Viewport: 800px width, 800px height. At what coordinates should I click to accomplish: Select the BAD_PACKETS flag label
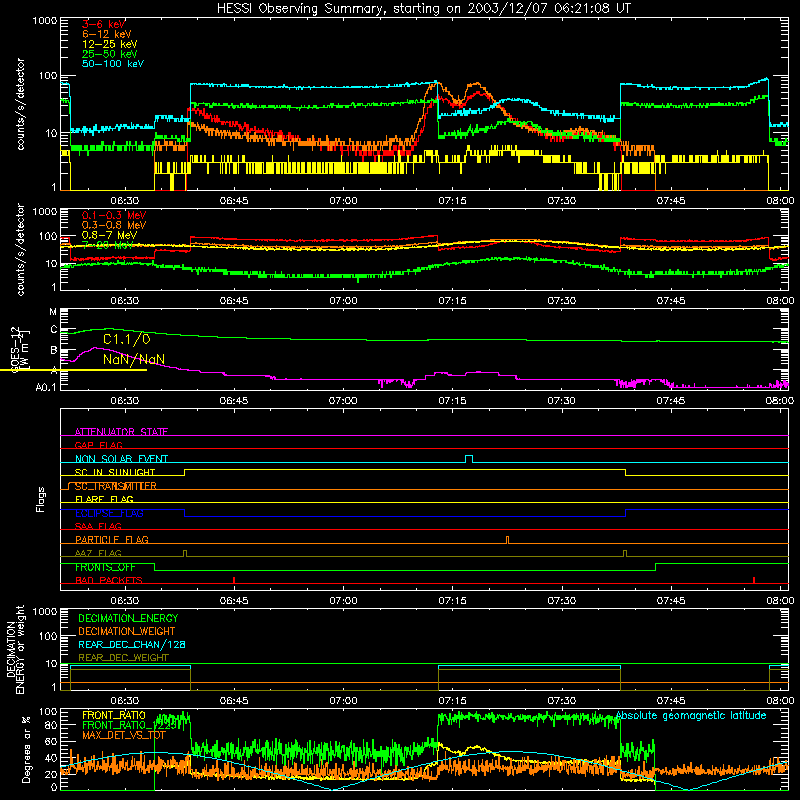coord(109,580)
